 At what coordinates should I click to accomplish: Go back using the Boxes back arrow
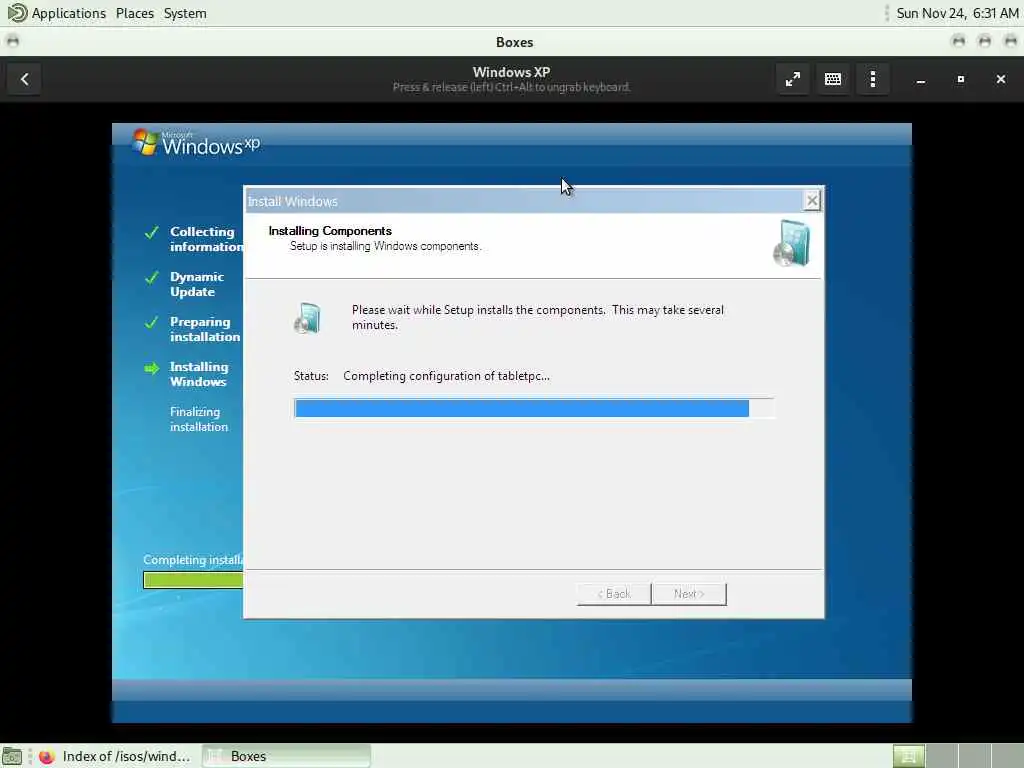coord(24,79)
